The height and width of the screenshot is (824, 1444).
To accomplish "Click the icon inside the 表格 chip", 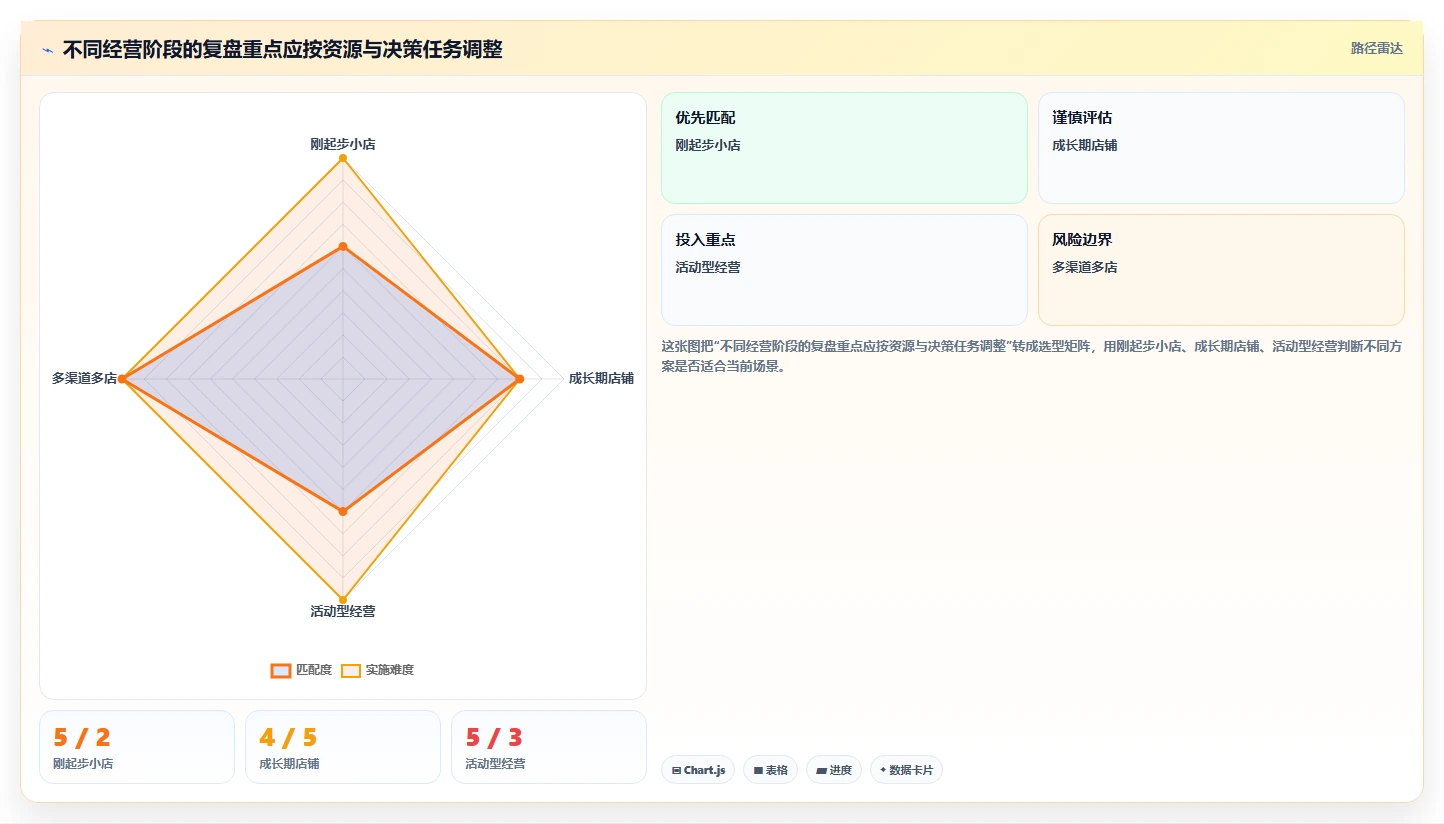I will (x=758, y=771).
